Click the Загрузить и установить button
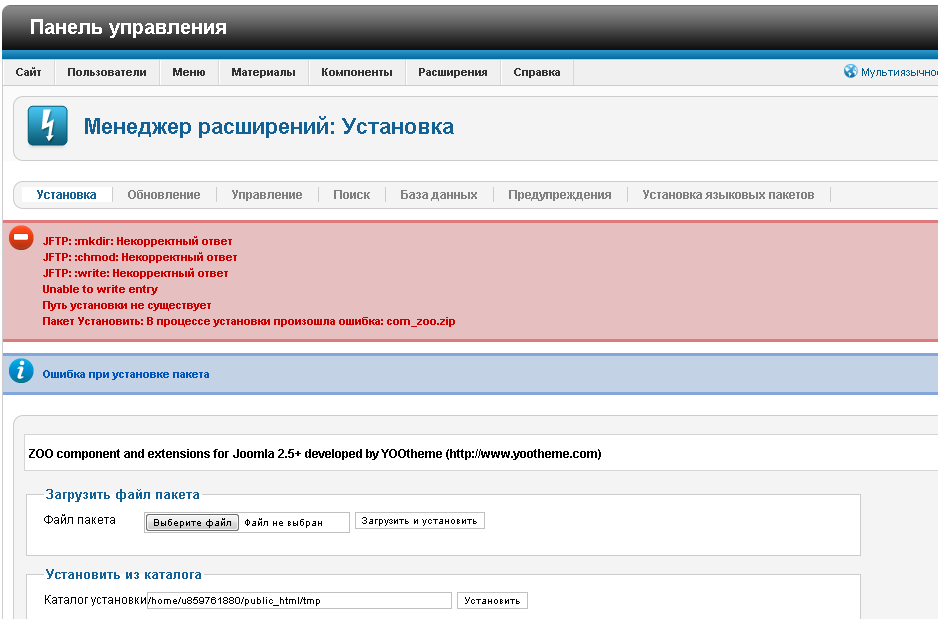The width and height of the screenshot is (938, 619). (x=419, y=521)
